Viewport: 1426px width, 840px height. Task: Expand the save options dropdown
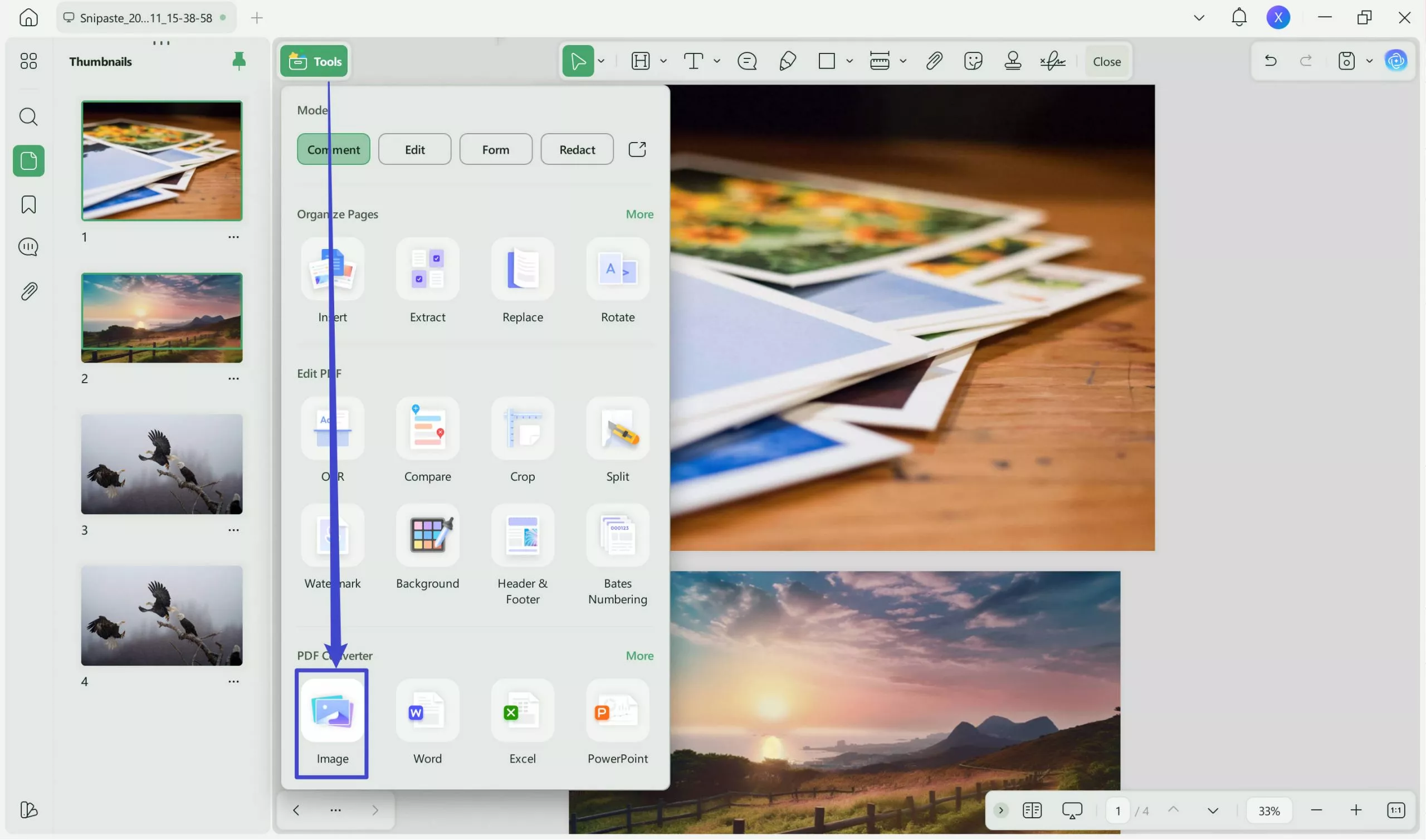coord(1370,61)
